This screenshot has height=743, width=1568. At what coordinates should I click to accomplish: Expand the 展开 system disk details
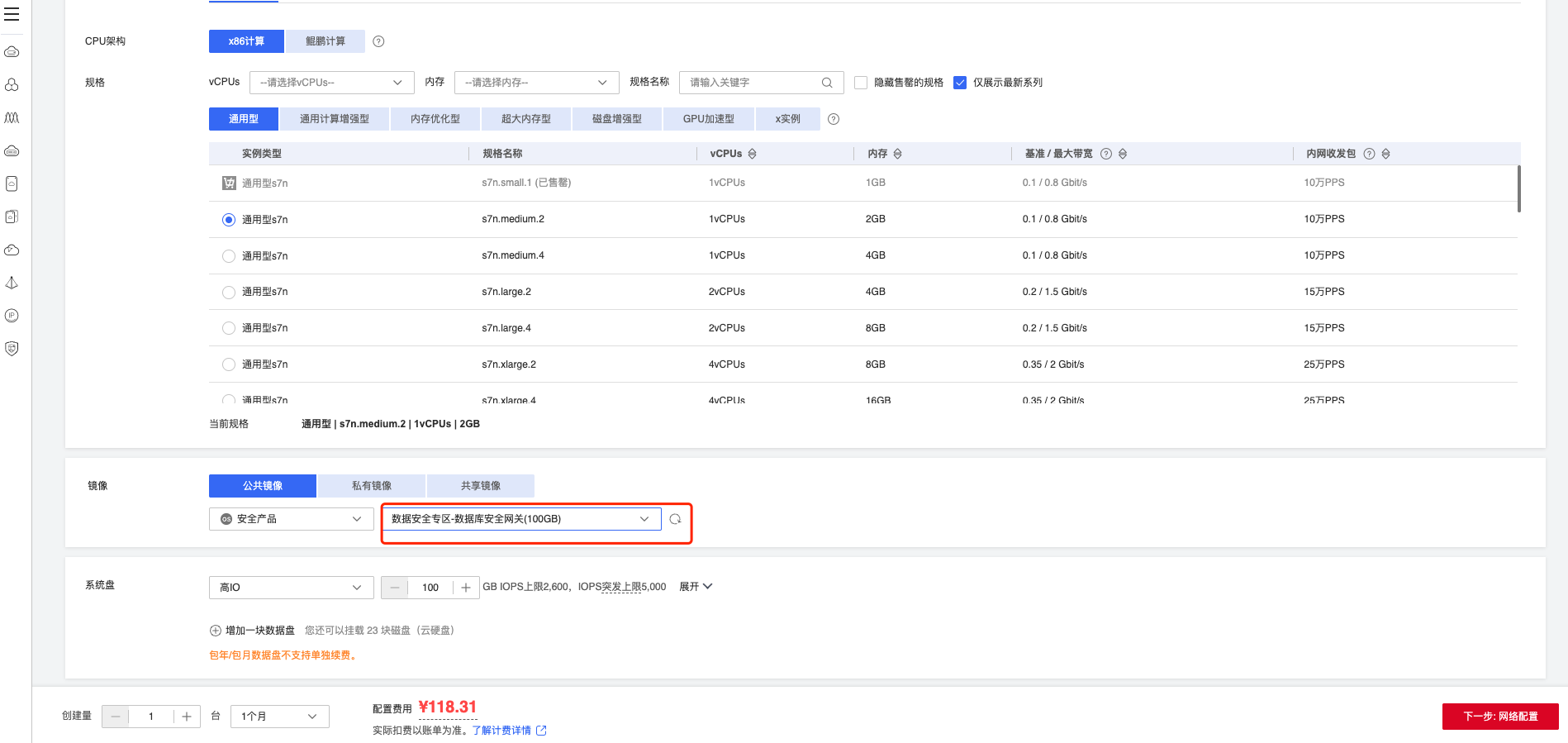[695, 587]
